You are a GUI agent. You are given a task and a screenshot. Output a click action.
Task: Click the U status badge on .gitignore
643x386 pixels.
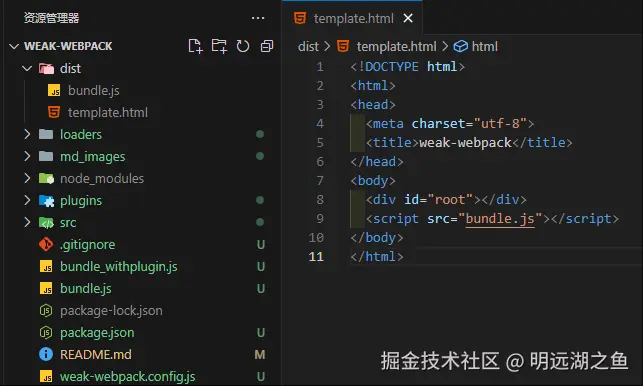(x=260, y=244)
